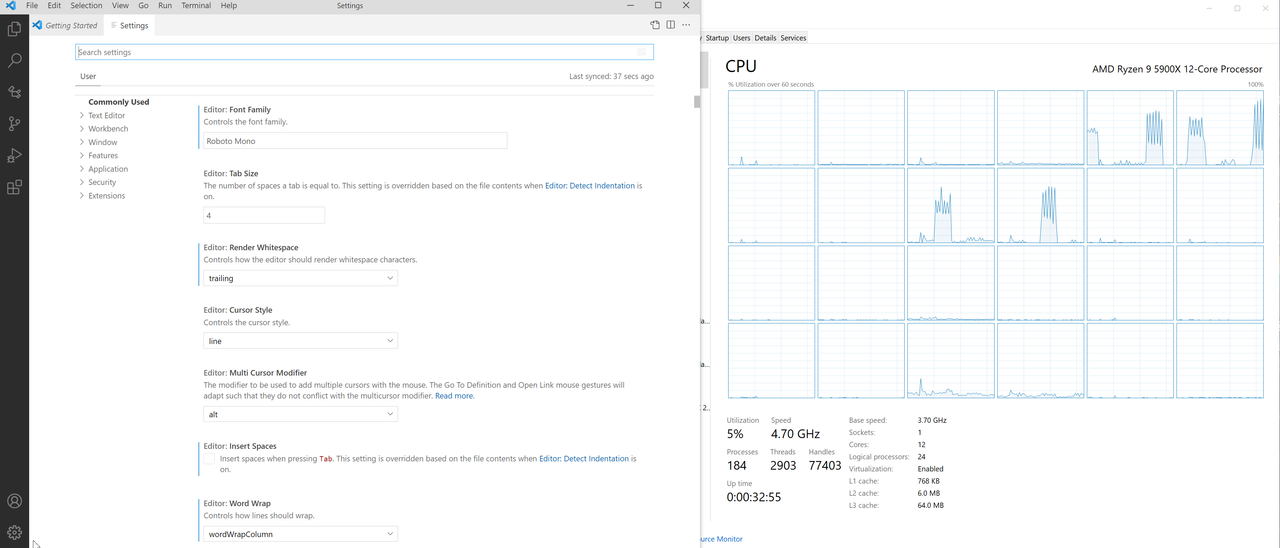The image size is (1280, 548).
Task: Click the VS Code logo in the title bar
Action: (11, 6)
